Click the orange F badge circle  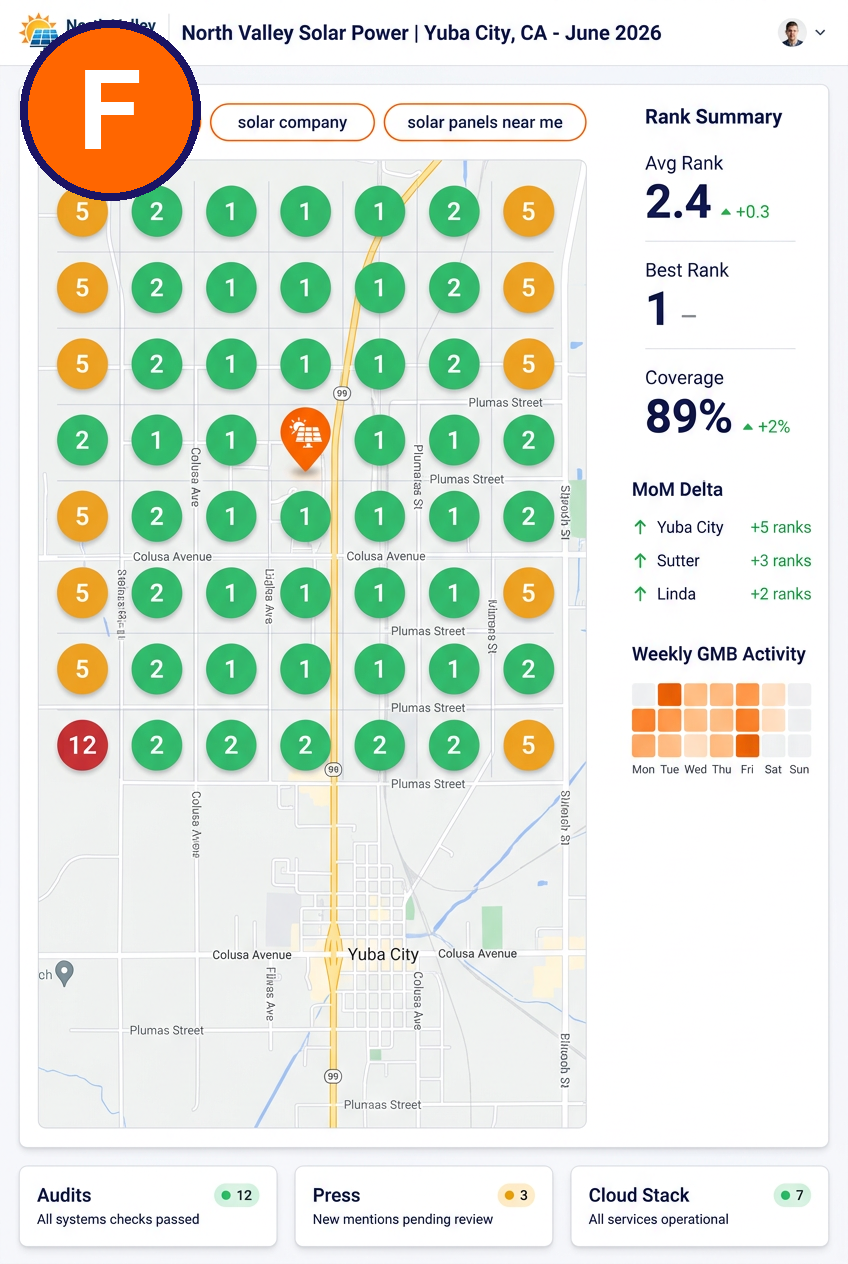click(x=110, y=111)
